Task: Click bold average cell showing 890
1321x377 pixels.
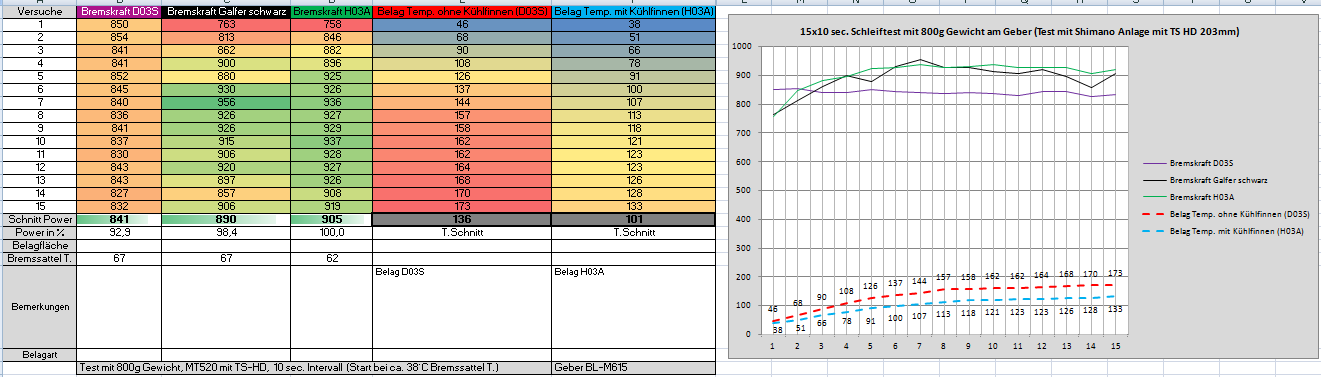Action: (x=225, y=219)
